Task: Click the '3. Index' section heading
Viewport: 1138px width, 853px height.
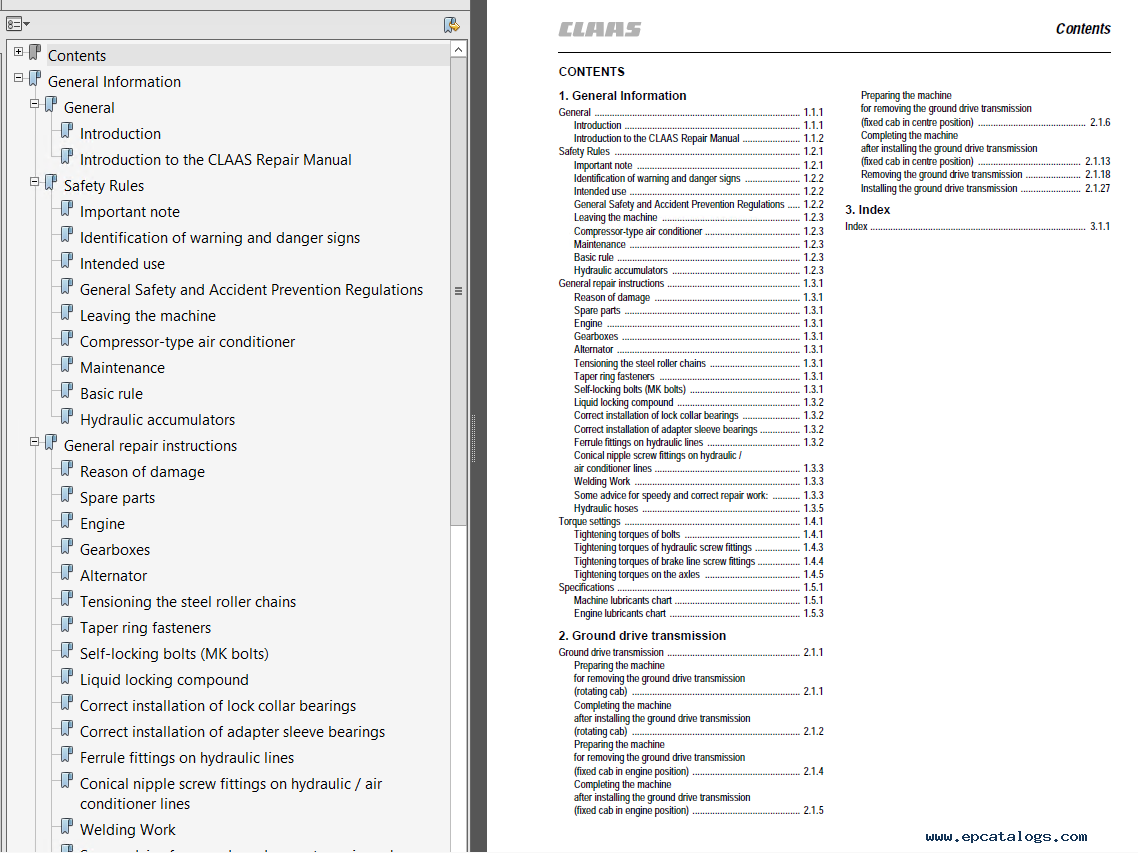Action: (x=867, y=210)
